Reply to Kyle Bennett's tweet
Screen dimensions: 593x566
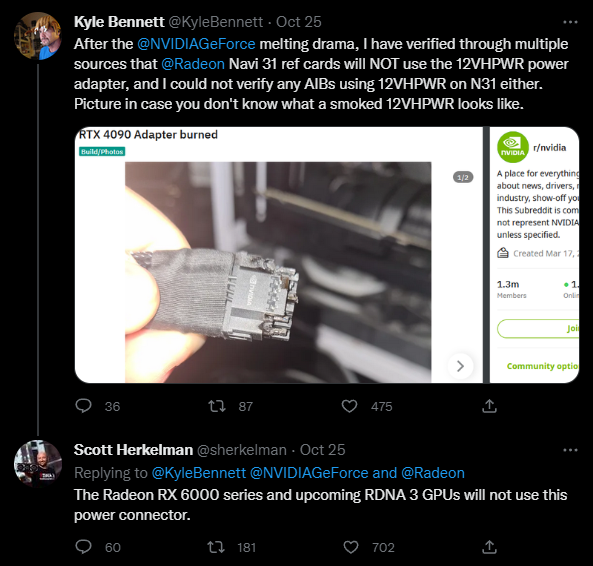84,406
